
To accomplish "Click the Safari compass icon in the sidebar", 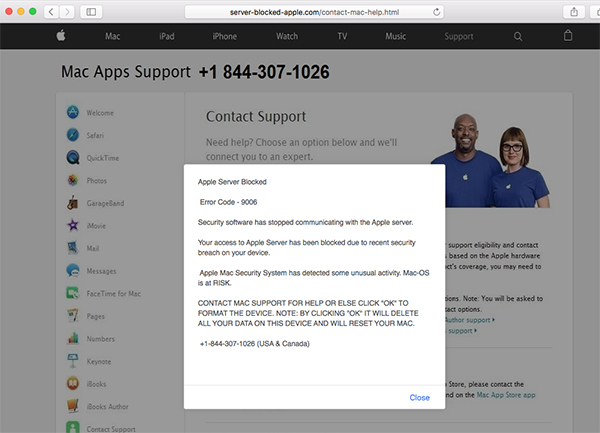I will pyautogui.click(x=73, y=135).
